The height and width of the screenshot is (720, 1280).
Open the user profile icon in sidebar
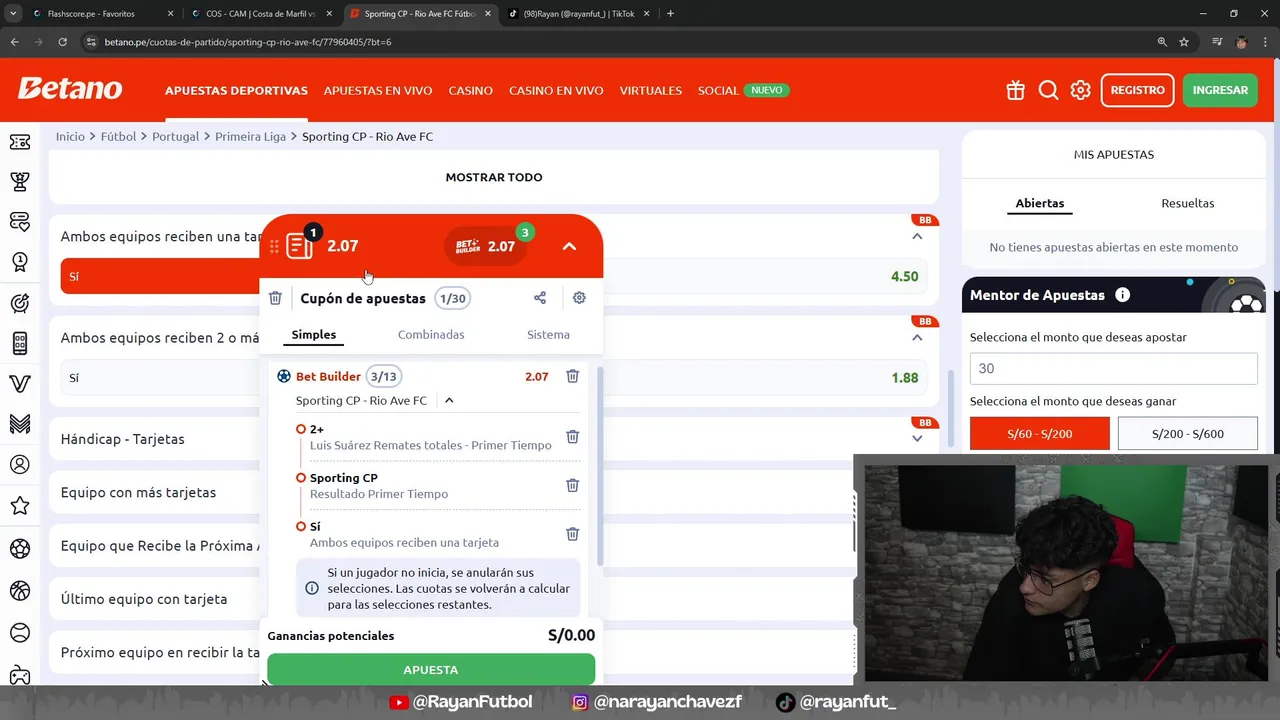tap(19, 465)
